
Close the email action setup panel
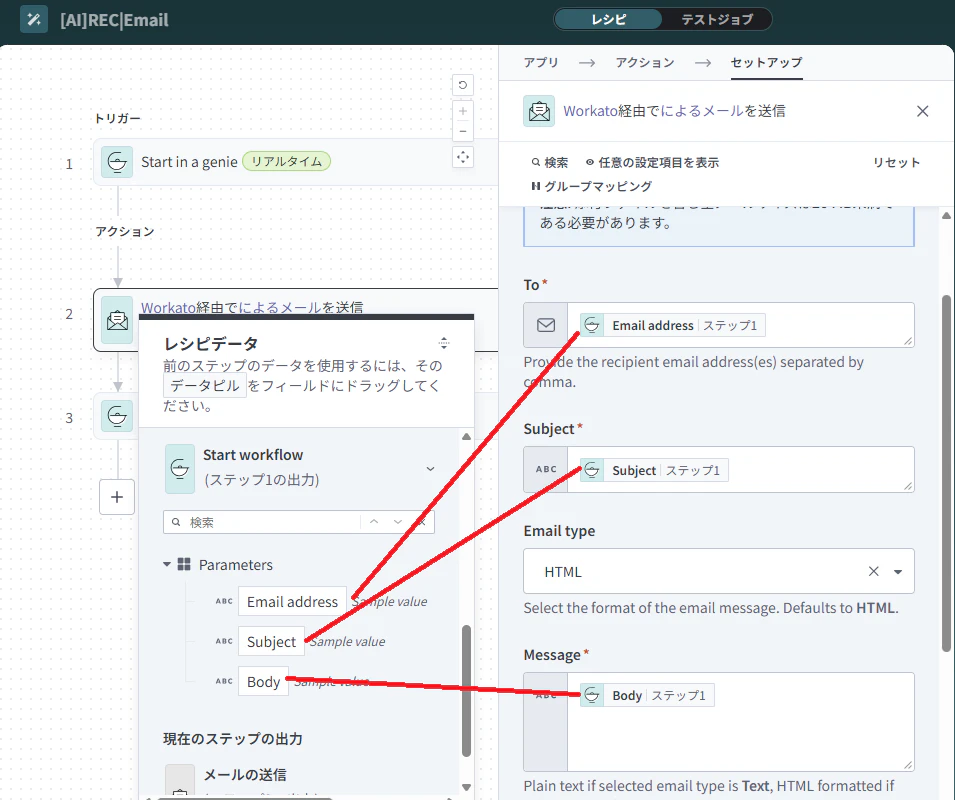point(922,111)
